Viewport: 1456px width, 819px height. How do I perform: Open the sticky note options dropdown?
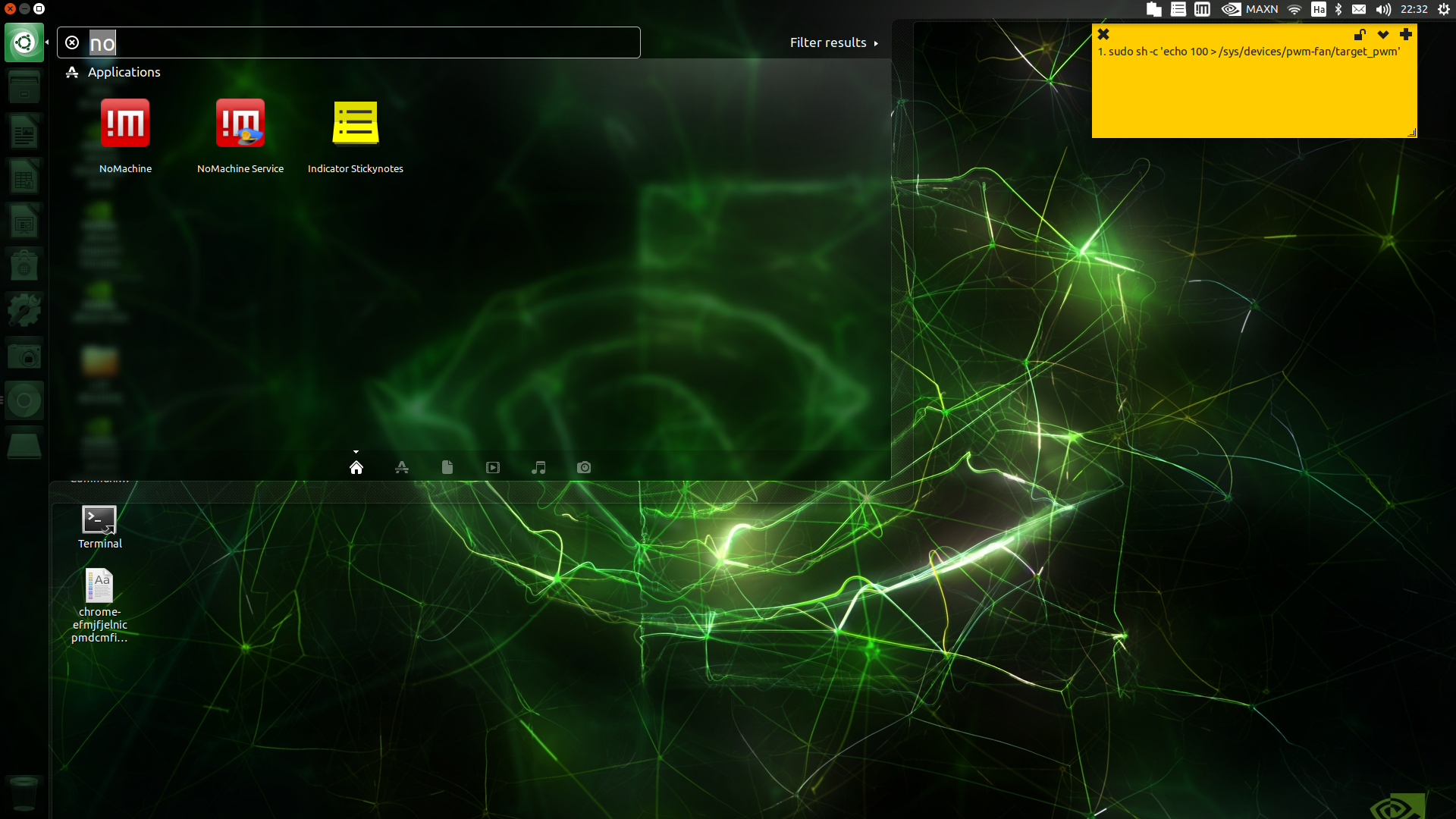pos(1383,34)
